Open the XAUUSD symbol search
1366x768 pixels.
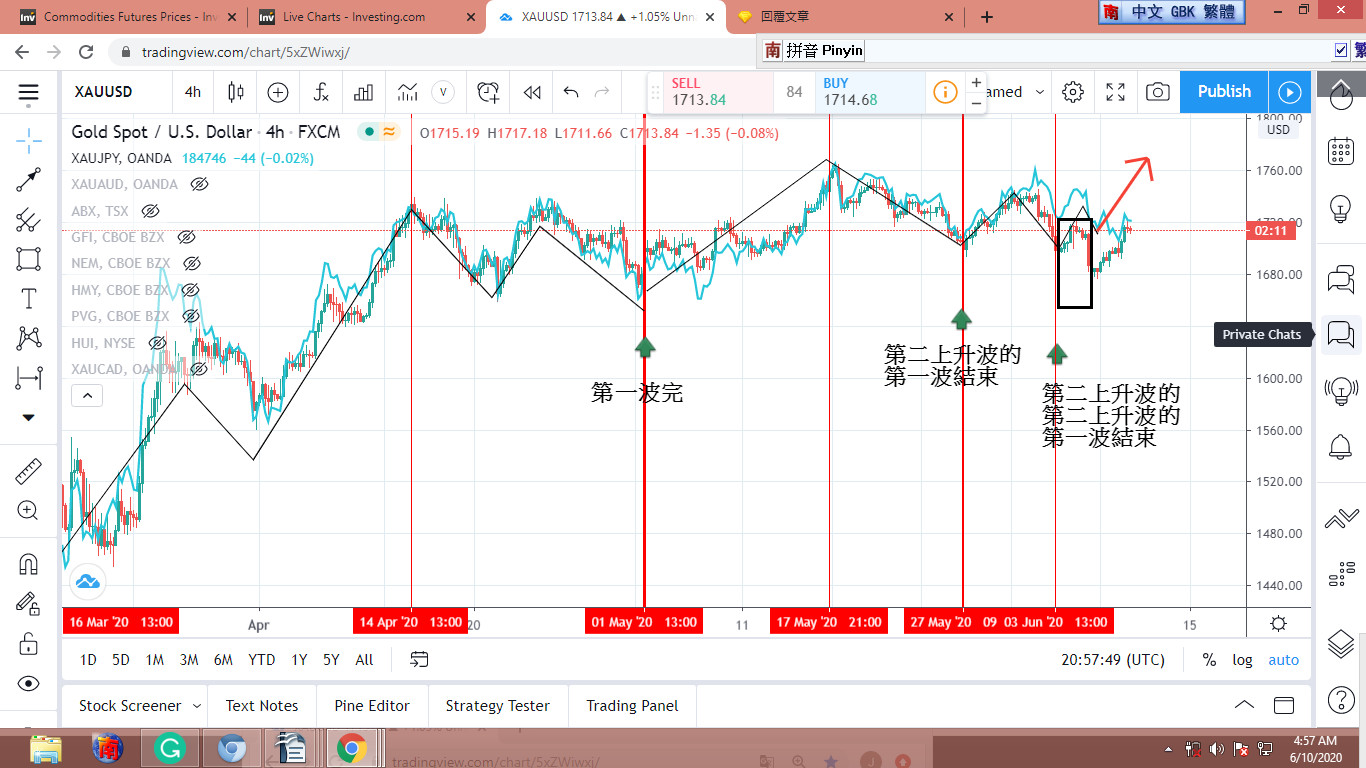(103, 92)
